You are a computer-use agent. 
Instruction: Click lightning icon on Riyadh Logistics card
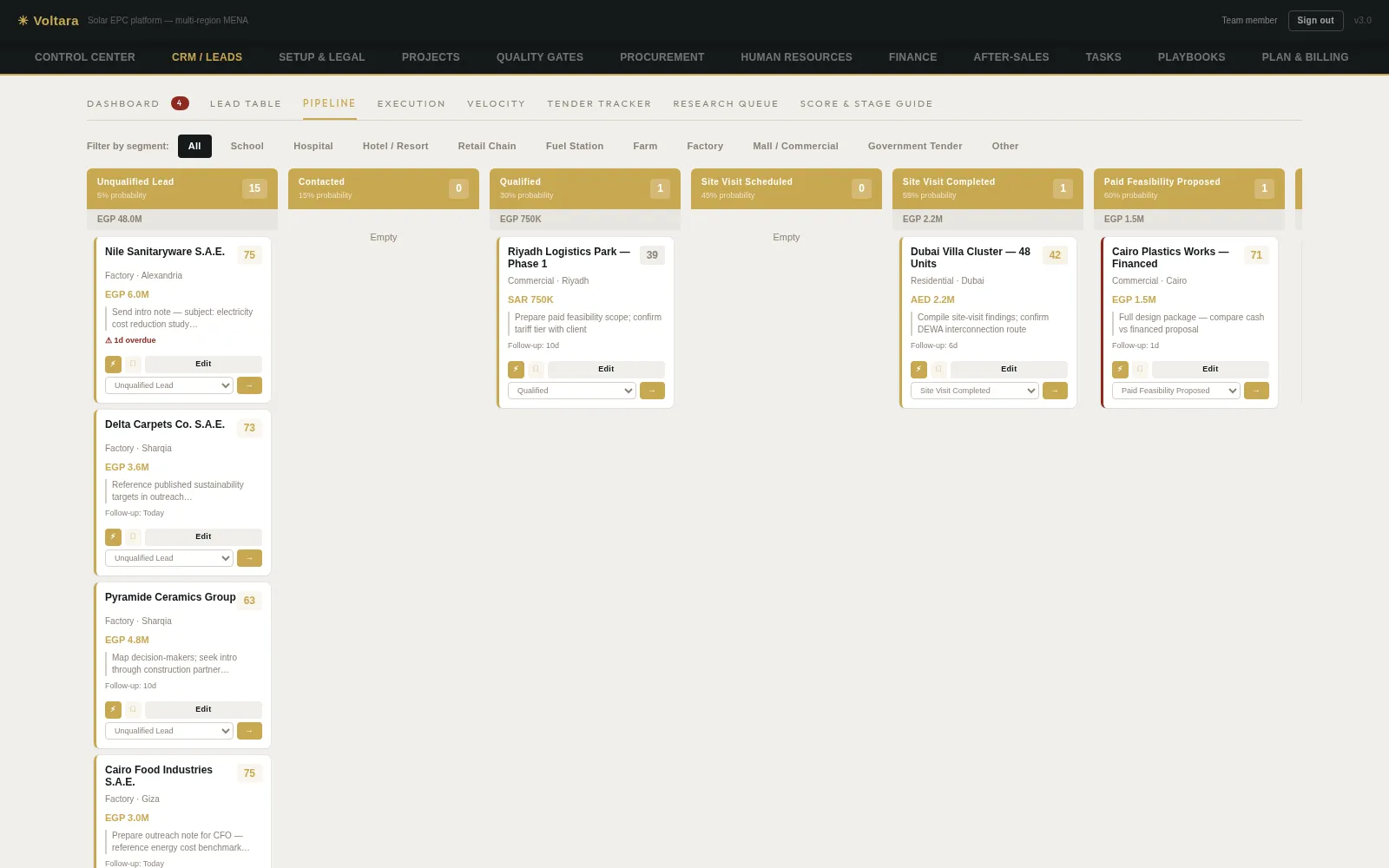[516, 370]
